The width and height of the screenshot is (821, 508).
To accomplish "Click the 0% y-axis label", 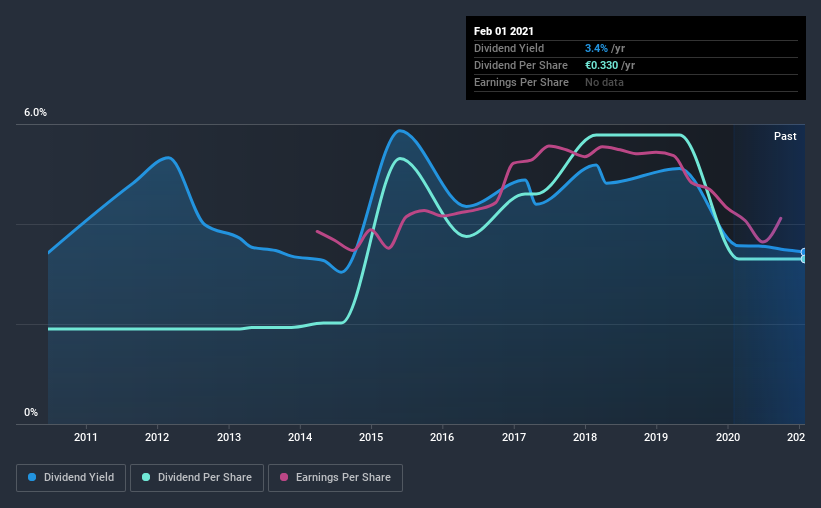I will click(31, 413).
